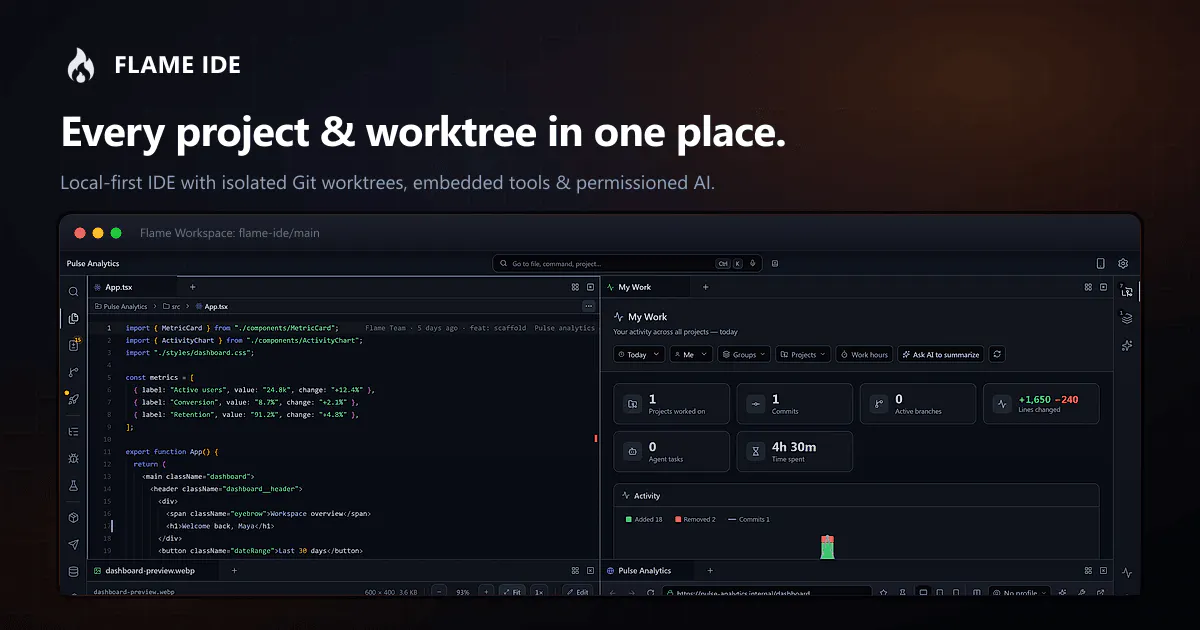Open the Projects filter dropdown
This screenshot has height=630, width=1200.
803,354
